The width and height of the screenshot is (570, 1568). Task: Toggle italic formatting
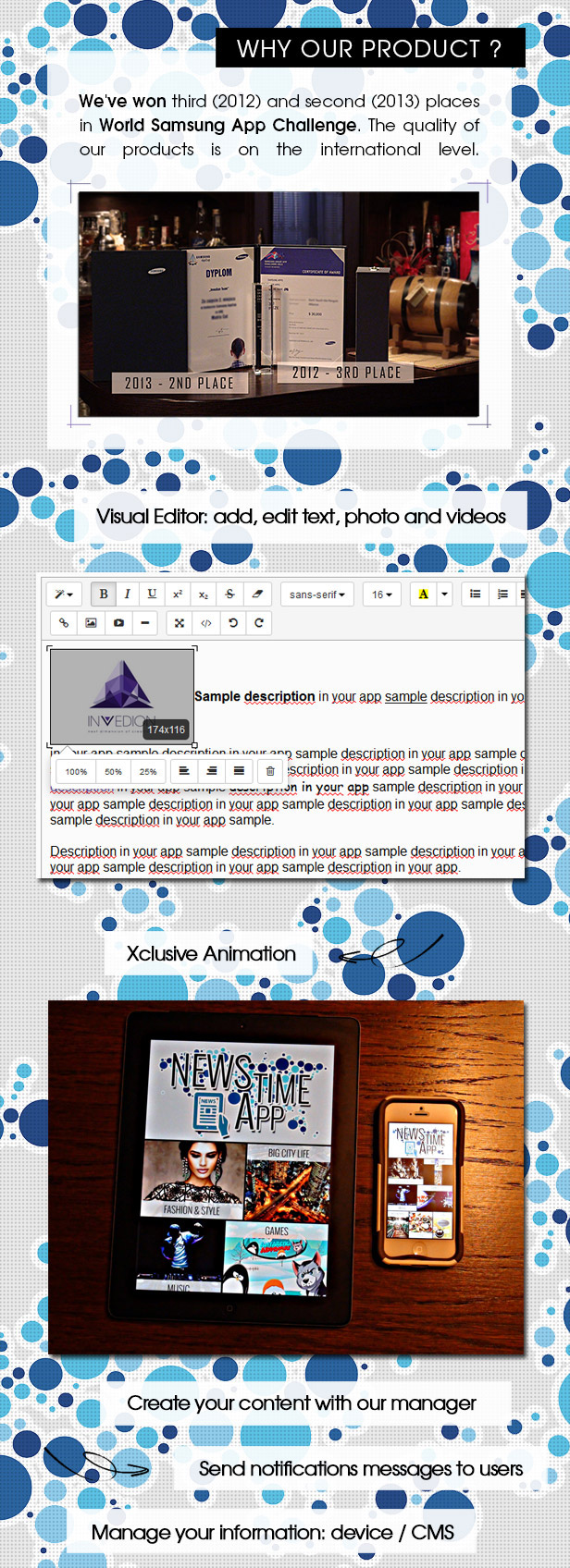(x=128, y=594)
